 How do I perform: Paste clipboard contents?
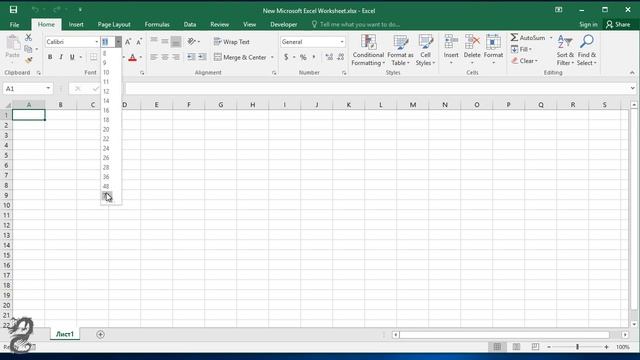pos(13,49)
